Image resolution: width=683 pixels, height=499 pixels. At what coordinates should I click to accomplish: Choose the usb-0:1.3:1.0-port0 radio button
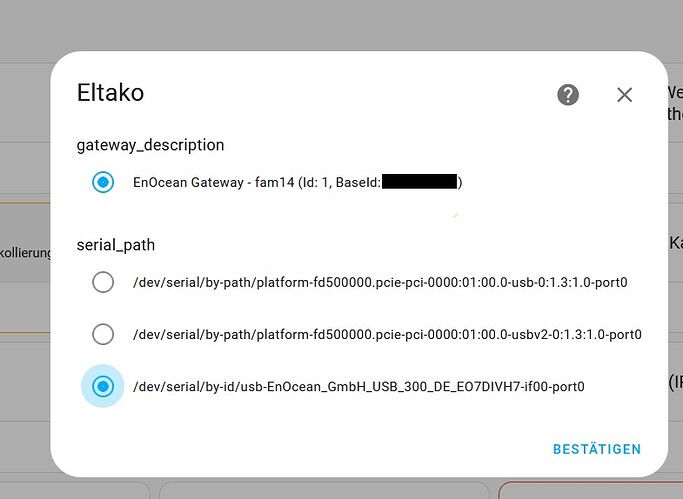tap(103, 282)
